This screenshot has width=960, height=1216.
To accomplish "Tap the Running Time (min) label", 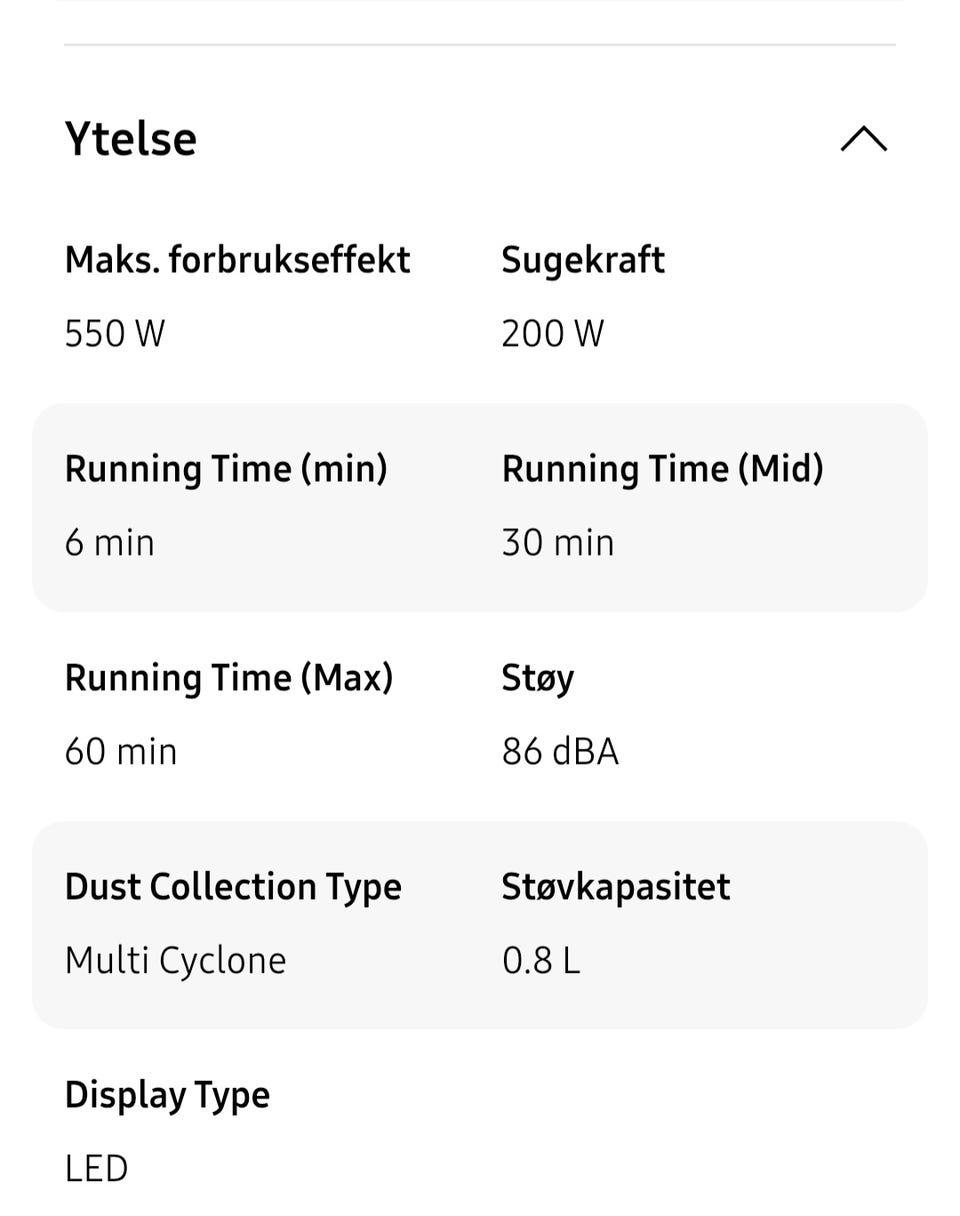I will (226, 469).
